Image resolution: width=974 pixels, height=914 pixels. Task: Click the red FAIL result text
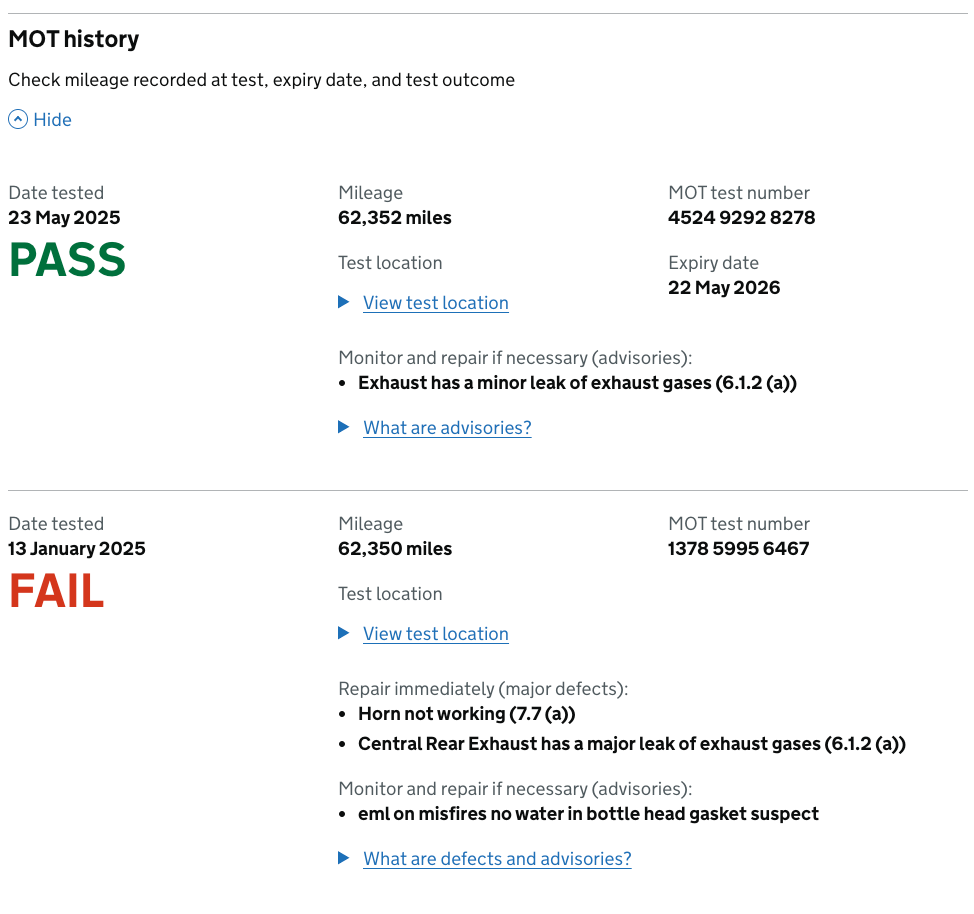point(57,591)
